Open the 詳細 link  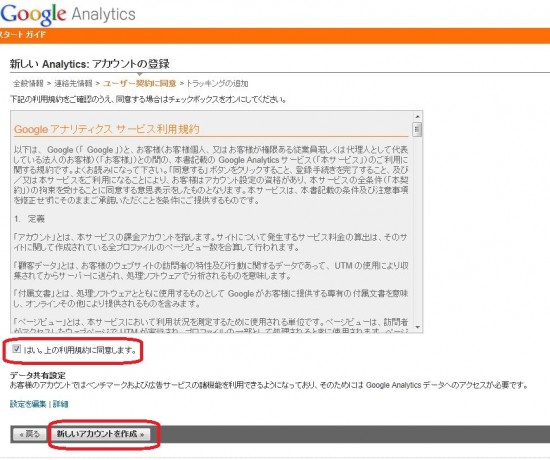(60, 404)
